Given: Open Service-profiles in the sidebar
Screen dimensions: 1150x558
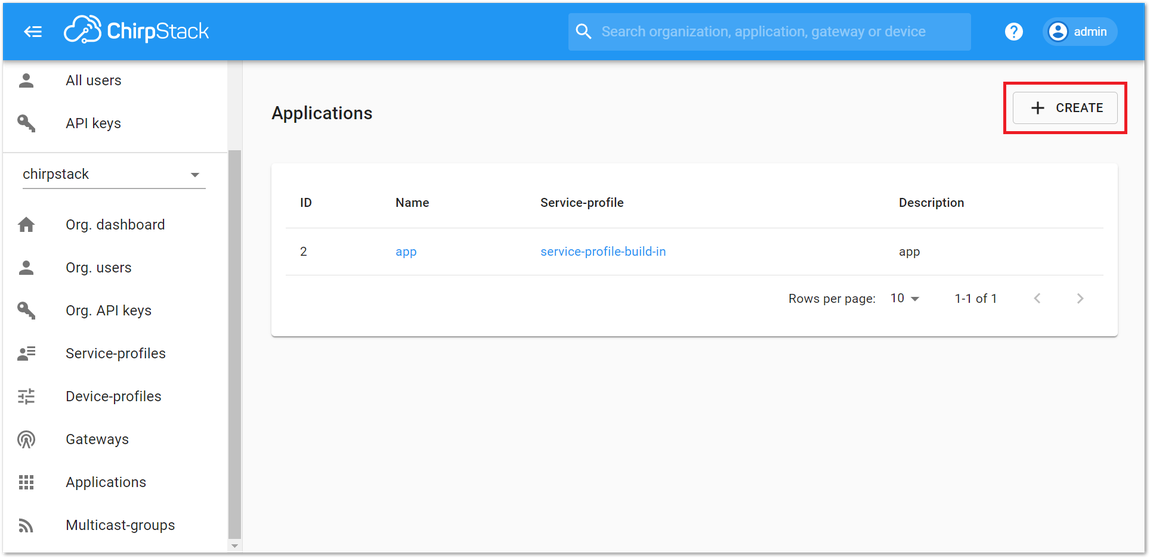Looking at the screenshot, I should click(116, 353).
